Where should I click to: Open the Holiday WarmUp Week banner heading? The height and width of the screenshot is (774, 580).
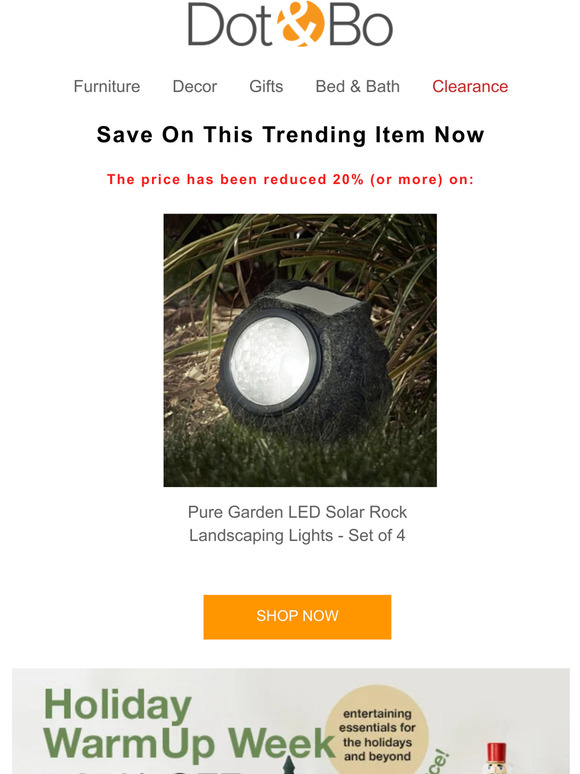point(189,725)
